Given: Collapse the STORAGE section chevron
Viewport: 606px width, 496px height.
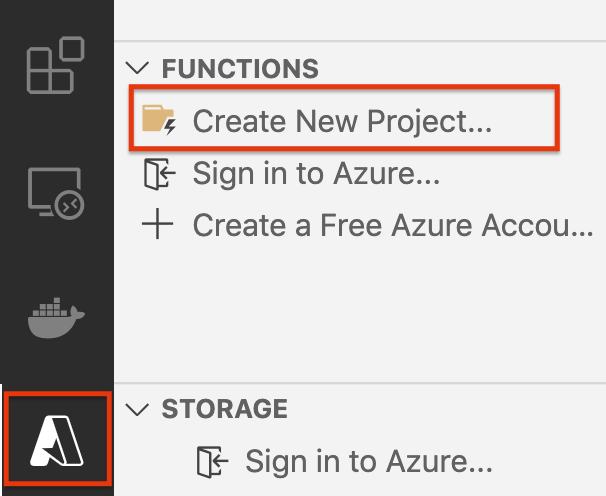Looking at the screenshot, I should click(x=137, y=409).
